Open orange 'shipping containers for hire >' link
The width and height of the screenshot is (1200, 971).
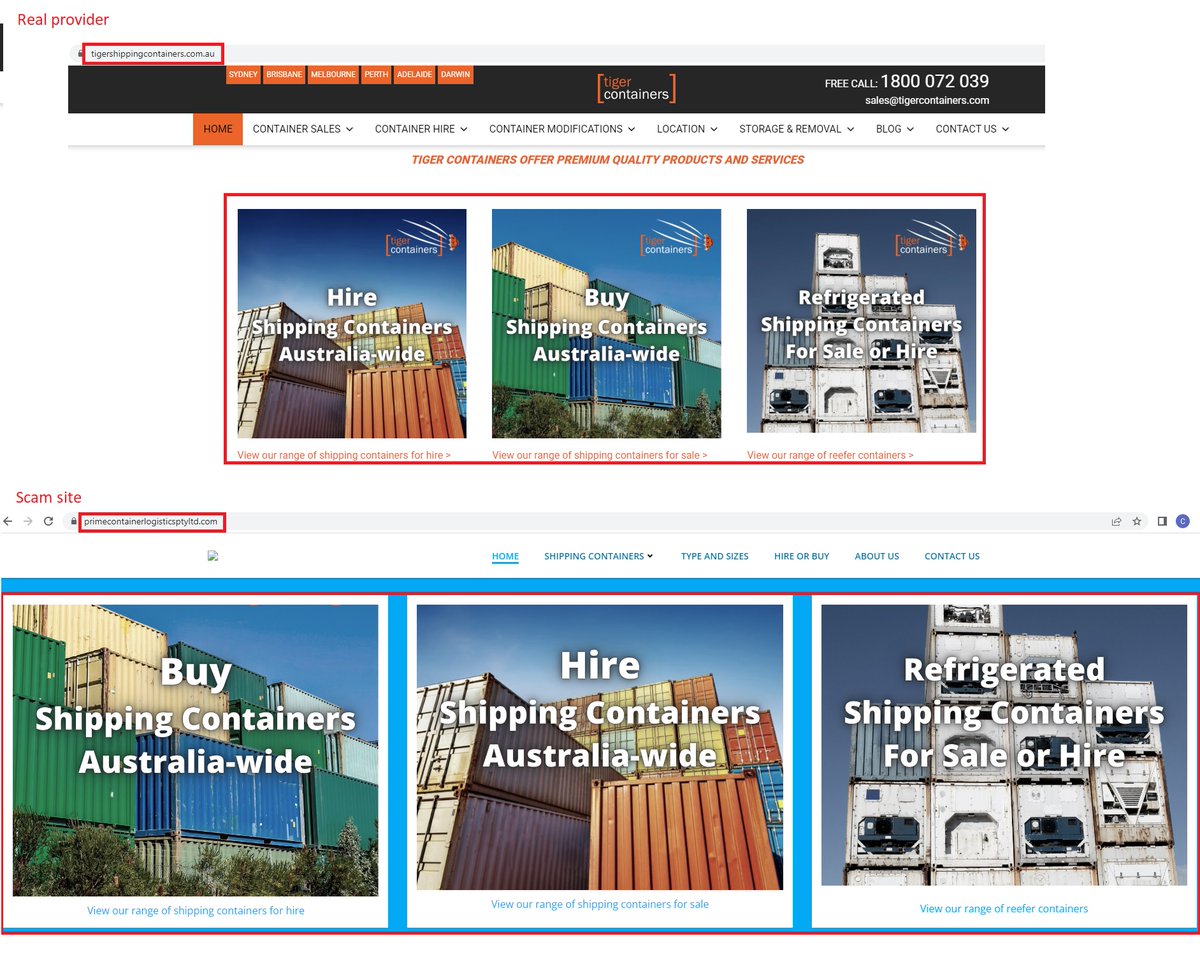click(x=344, y=455)
